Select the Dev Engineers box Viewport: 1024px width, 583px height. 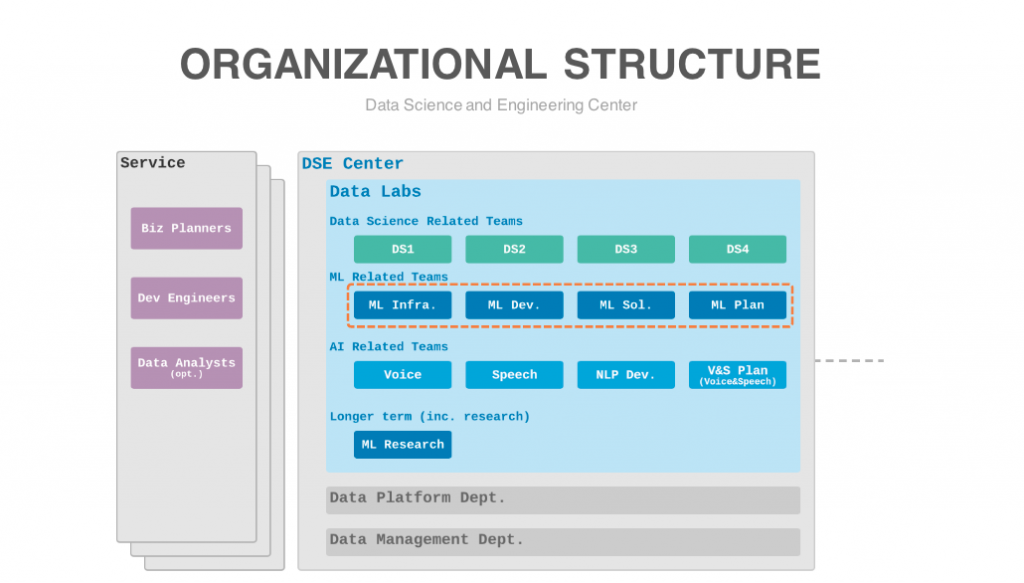186,298
